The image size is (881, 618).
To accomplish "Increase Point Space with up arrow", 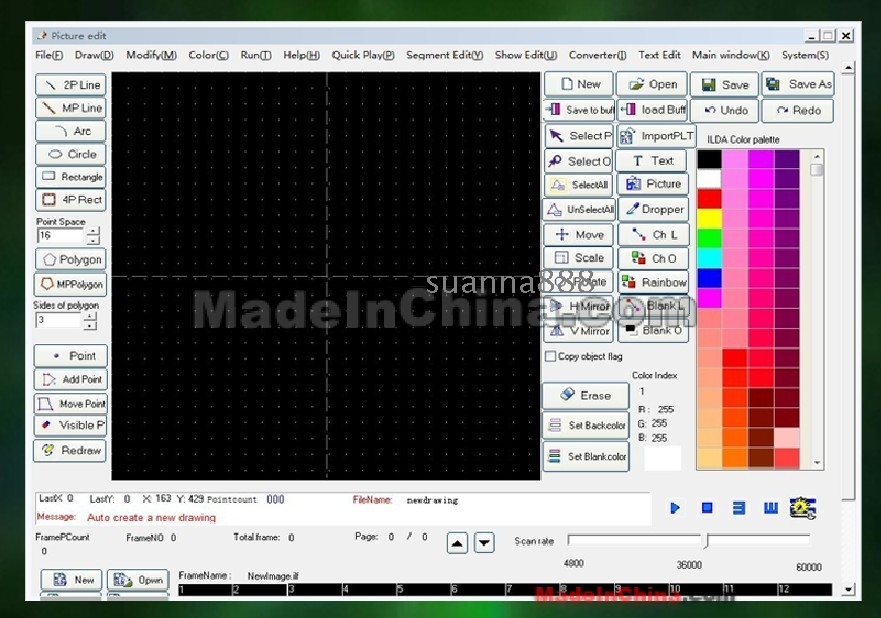I will [x=93, y=231].
